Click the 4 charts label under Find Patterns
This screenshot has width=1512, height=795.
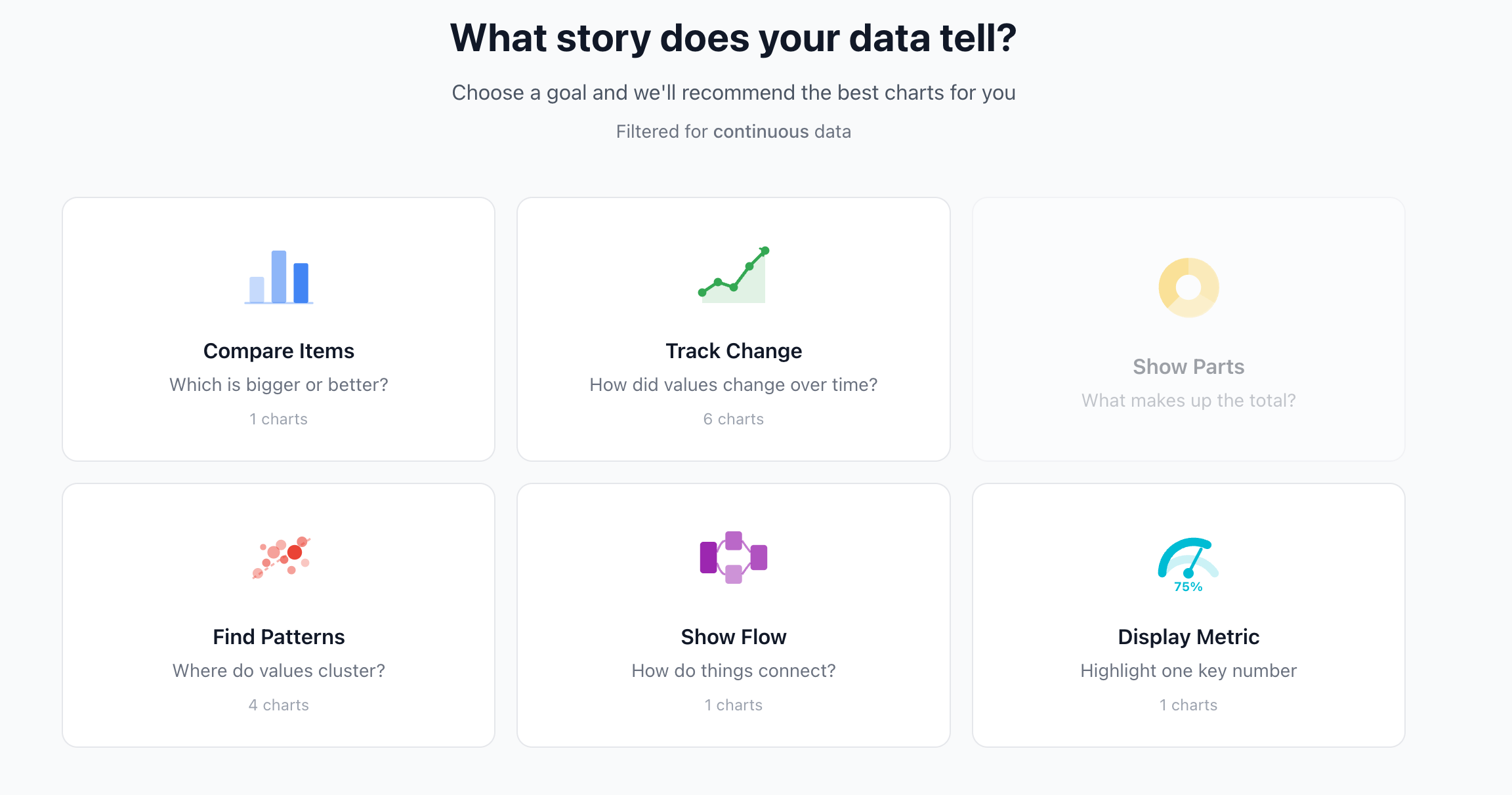[x=278, y=704]
